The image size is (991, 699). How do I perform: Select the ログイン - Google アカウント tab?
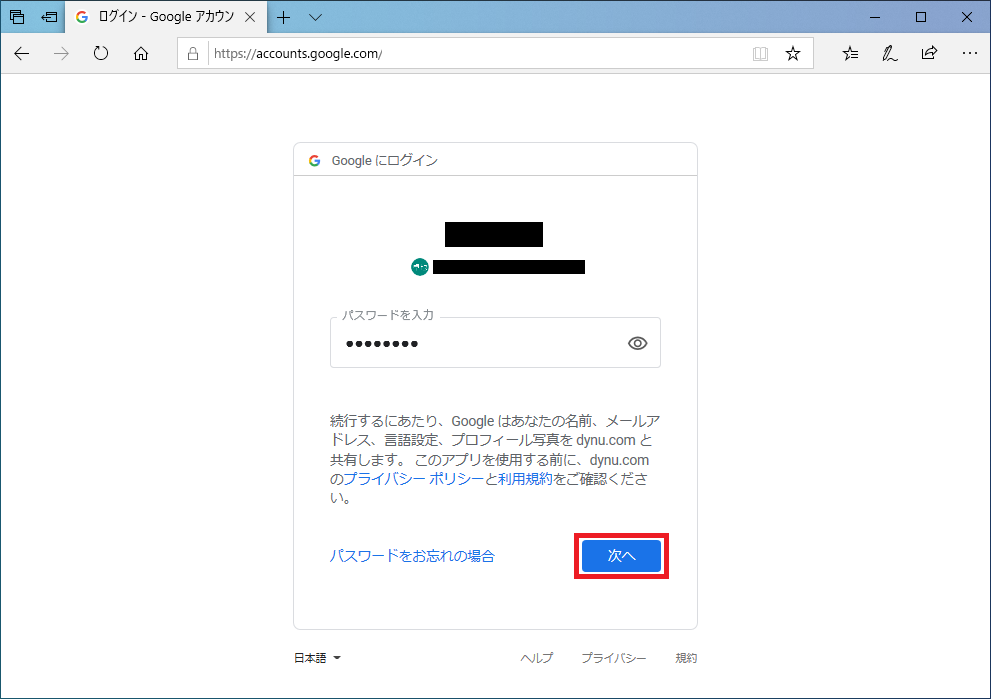click(x=166, y=17)
